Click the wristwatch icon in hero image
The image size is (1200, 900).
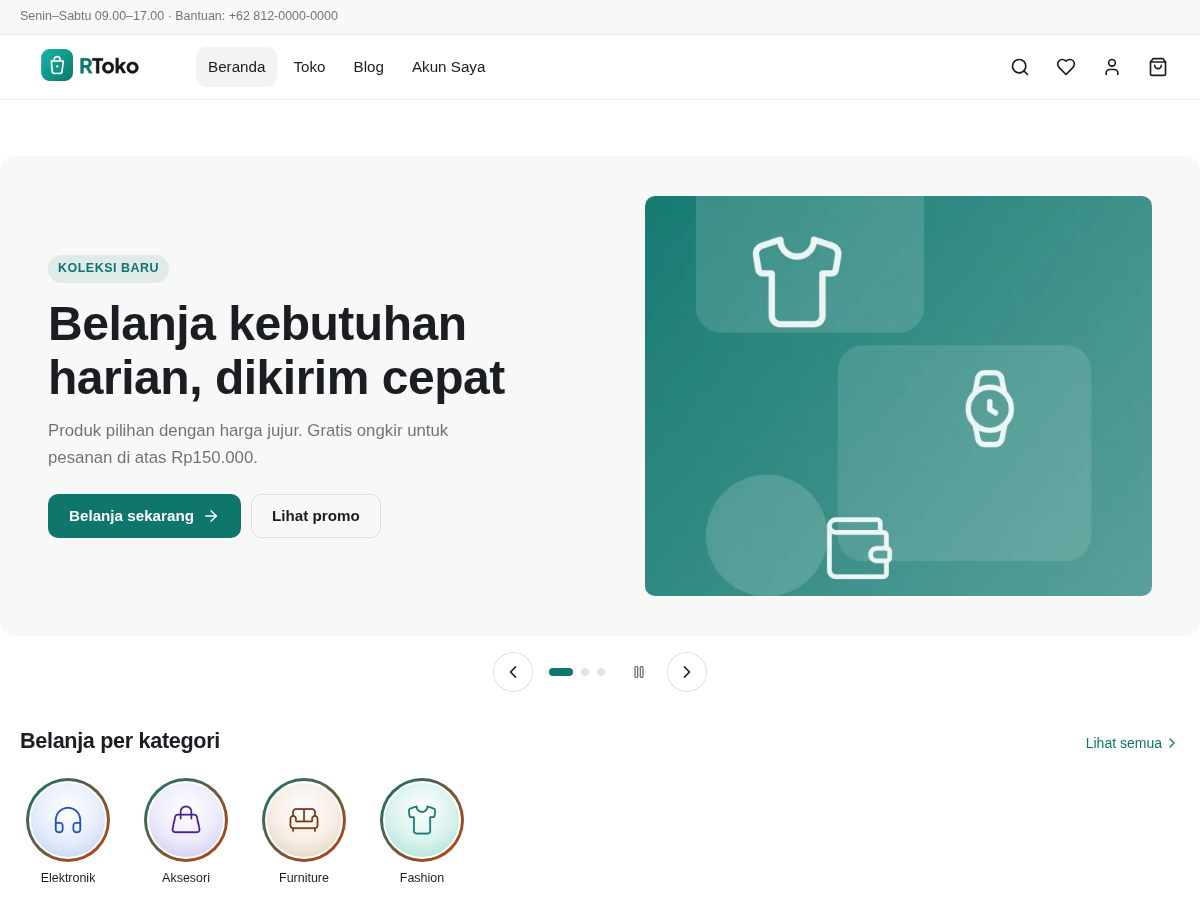click(x=990, y=408)
